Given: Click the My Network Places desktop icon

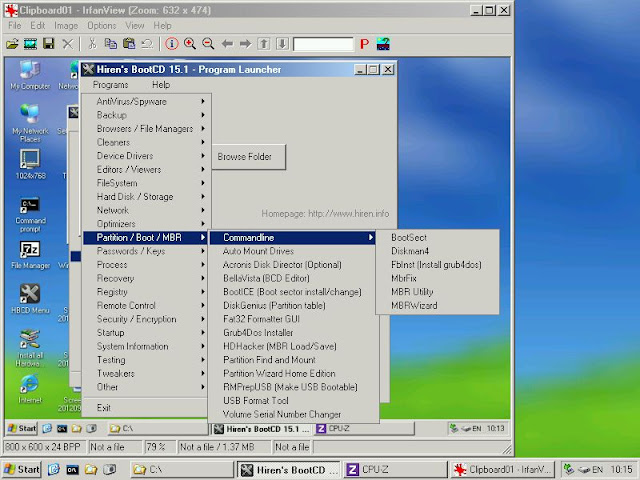Looking at the screenshot, I should (30, 123).
